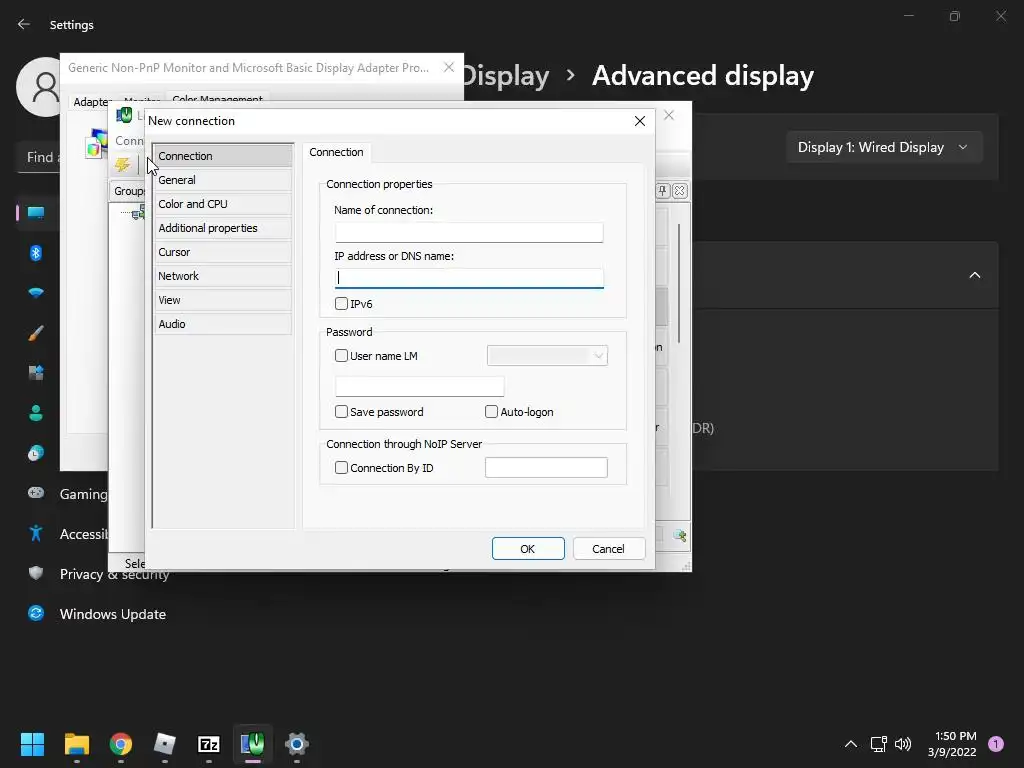1024x768 pixels.
Task: Open Settings gear on taskbar
Action: click(296, 744)
